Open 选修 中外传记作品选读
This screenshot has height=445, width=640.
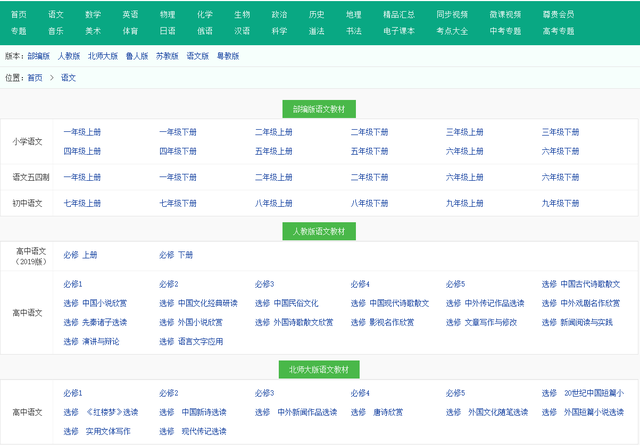[x=485, y=303]
